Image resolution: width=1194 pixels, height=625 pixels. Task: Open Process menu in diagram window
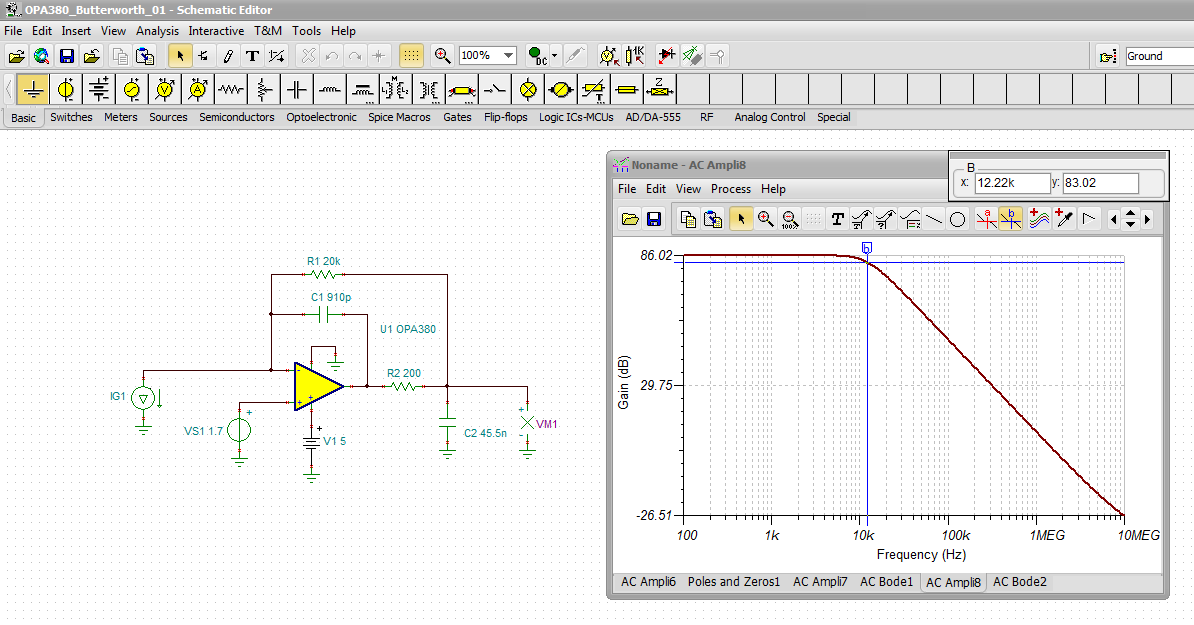click(x=730, y=189)
